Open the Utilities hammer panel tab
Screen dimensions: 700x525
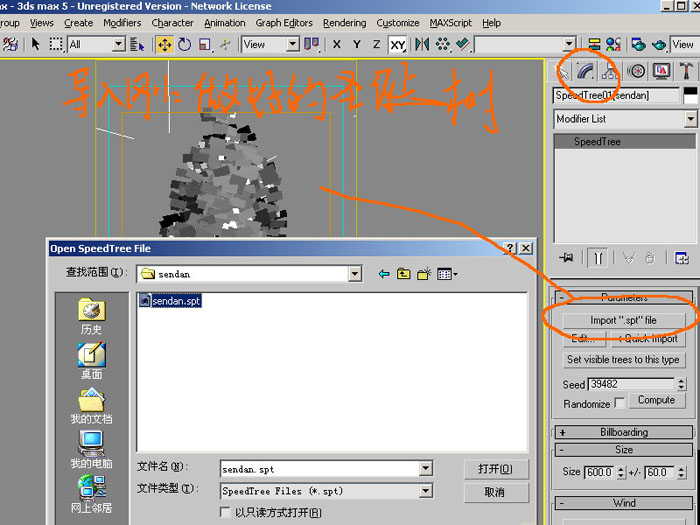click(x=687, y=71)
